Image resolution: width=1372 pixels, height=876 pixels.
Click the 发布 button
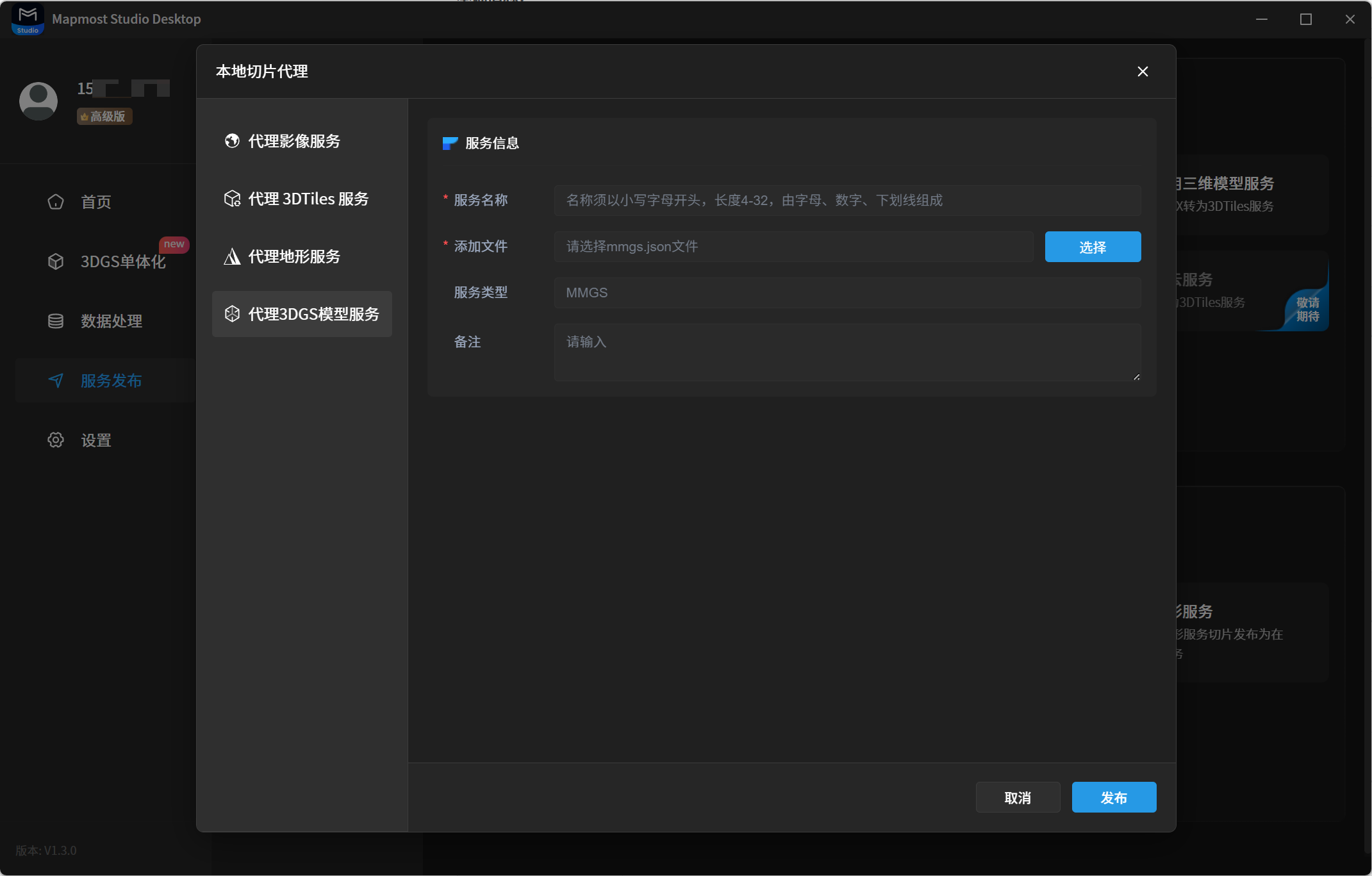pos(1114,797)
